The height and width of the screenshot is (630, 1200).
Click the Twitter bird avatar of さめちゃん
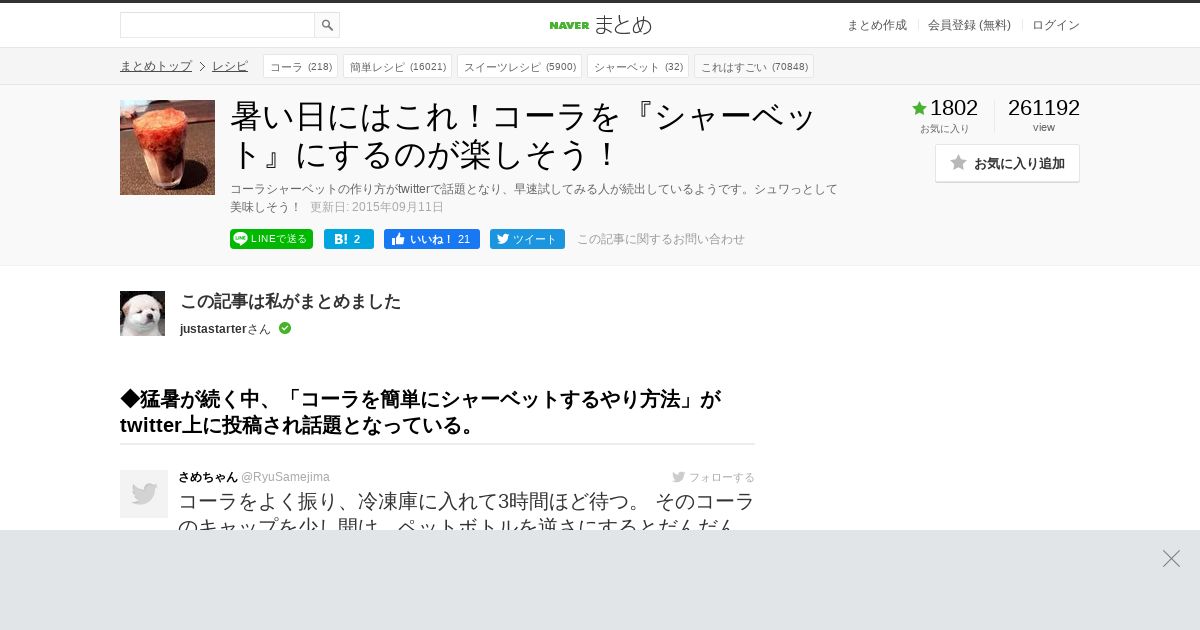coord(144,494)
